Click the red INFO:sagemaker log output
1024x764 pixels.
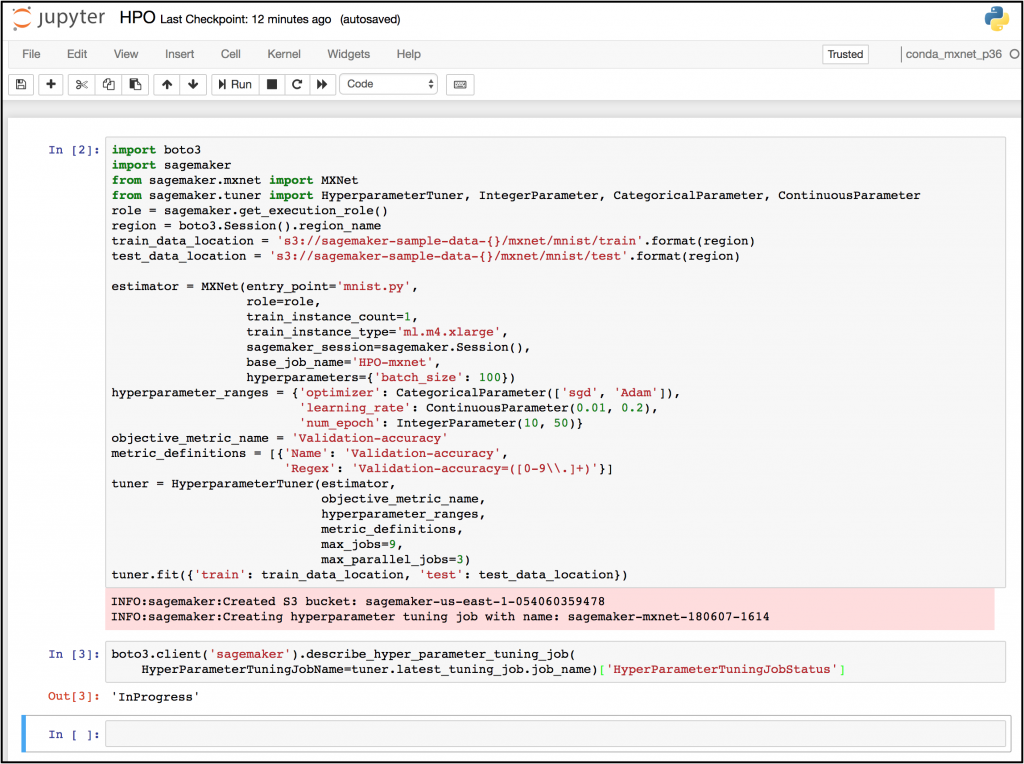pyautogui.click(x=550, y=609)
